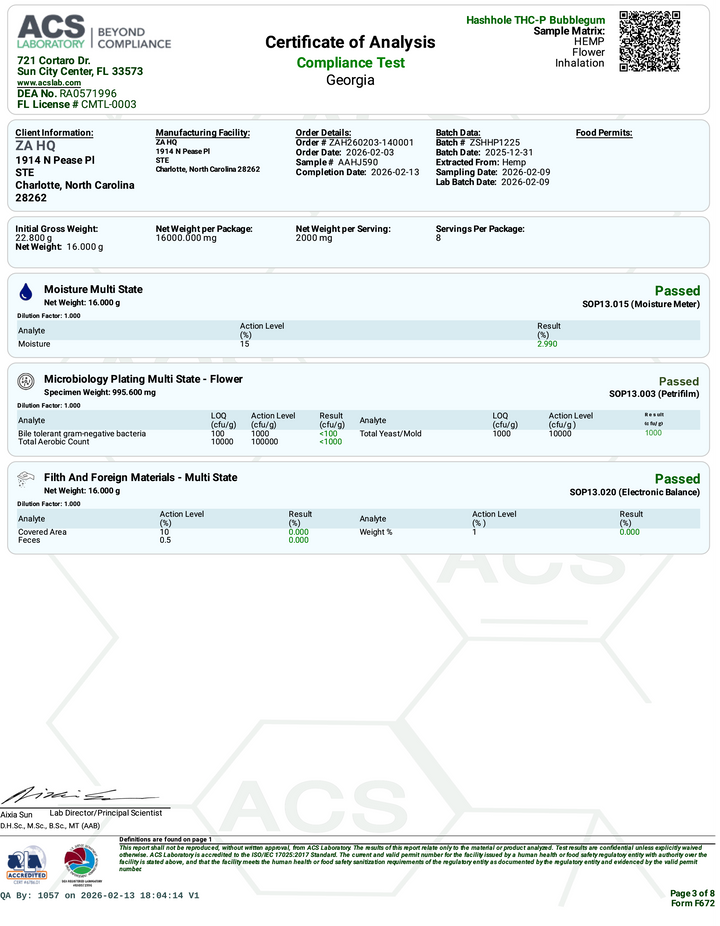Viewport: 720px width, 926px height.
Task: Select Page 3 of 8 indicator
Action: (692, 894)
